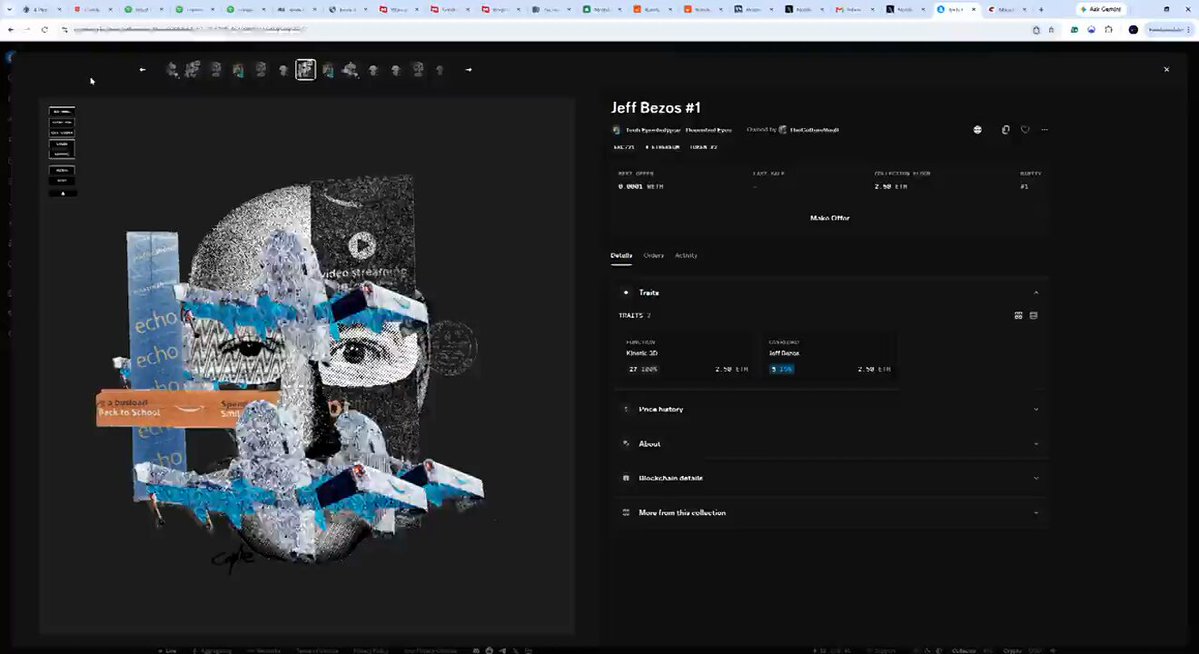Open the Chrome three-dot menu
The height and width of the screenshot is (654, 1199).
coord(1188,29)
